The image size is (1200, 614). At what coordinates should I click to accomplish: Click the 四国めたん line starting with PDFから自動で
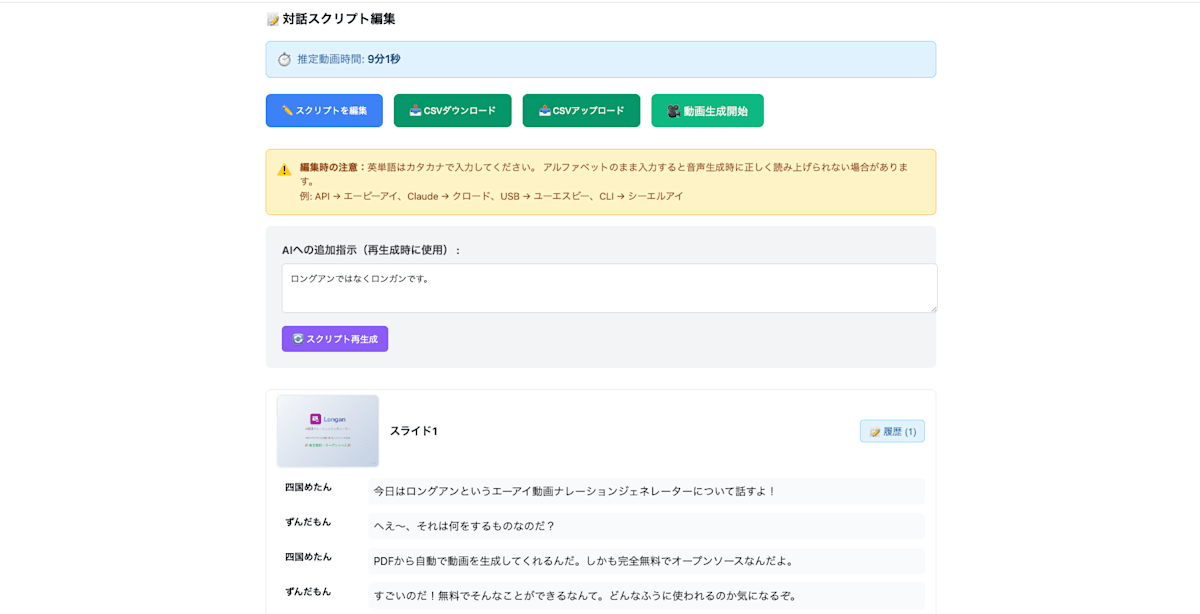click(646, 561)
